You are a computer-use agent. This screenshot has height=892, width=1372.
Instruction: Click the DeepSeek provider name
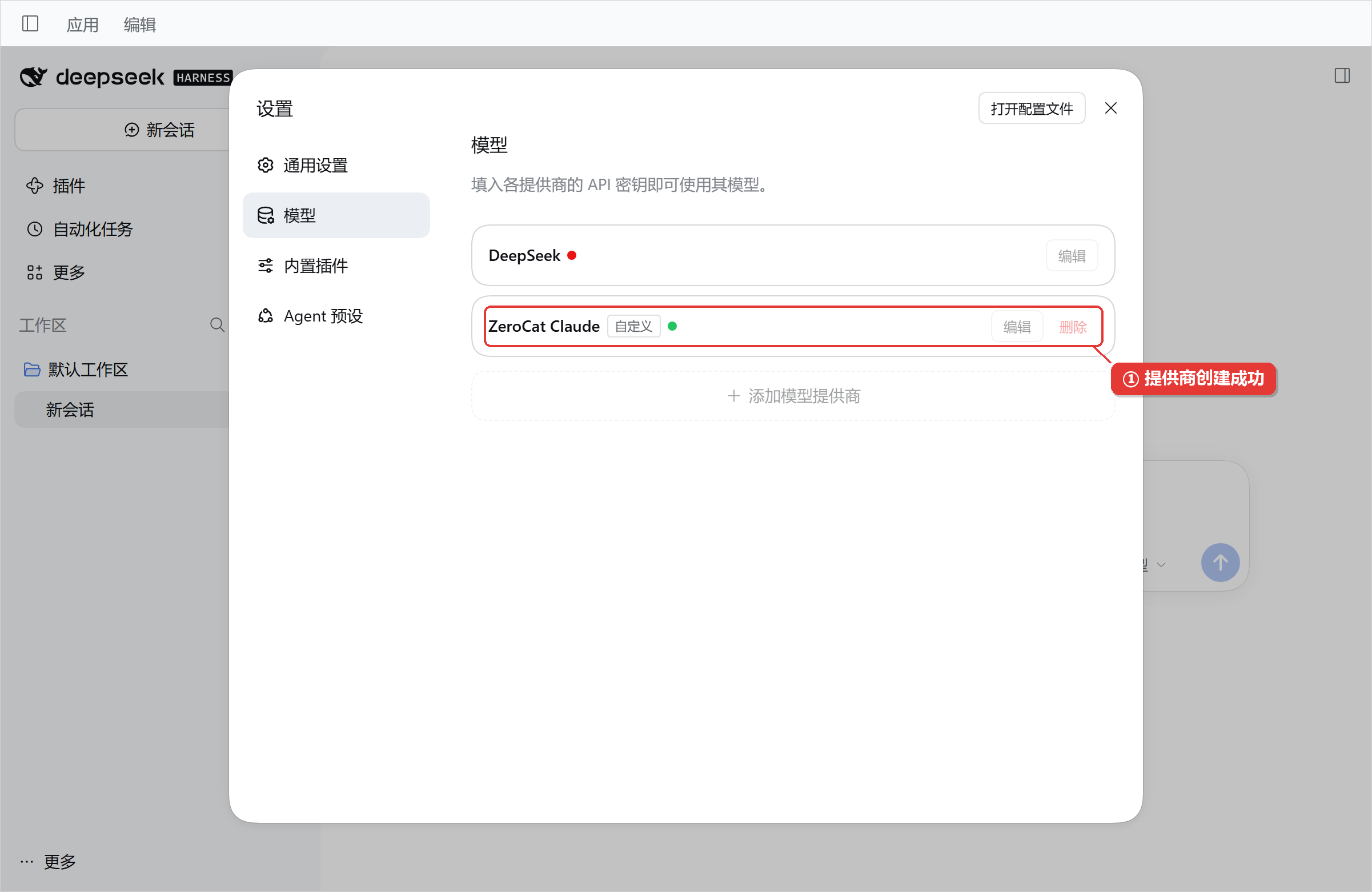coord(524,255)
